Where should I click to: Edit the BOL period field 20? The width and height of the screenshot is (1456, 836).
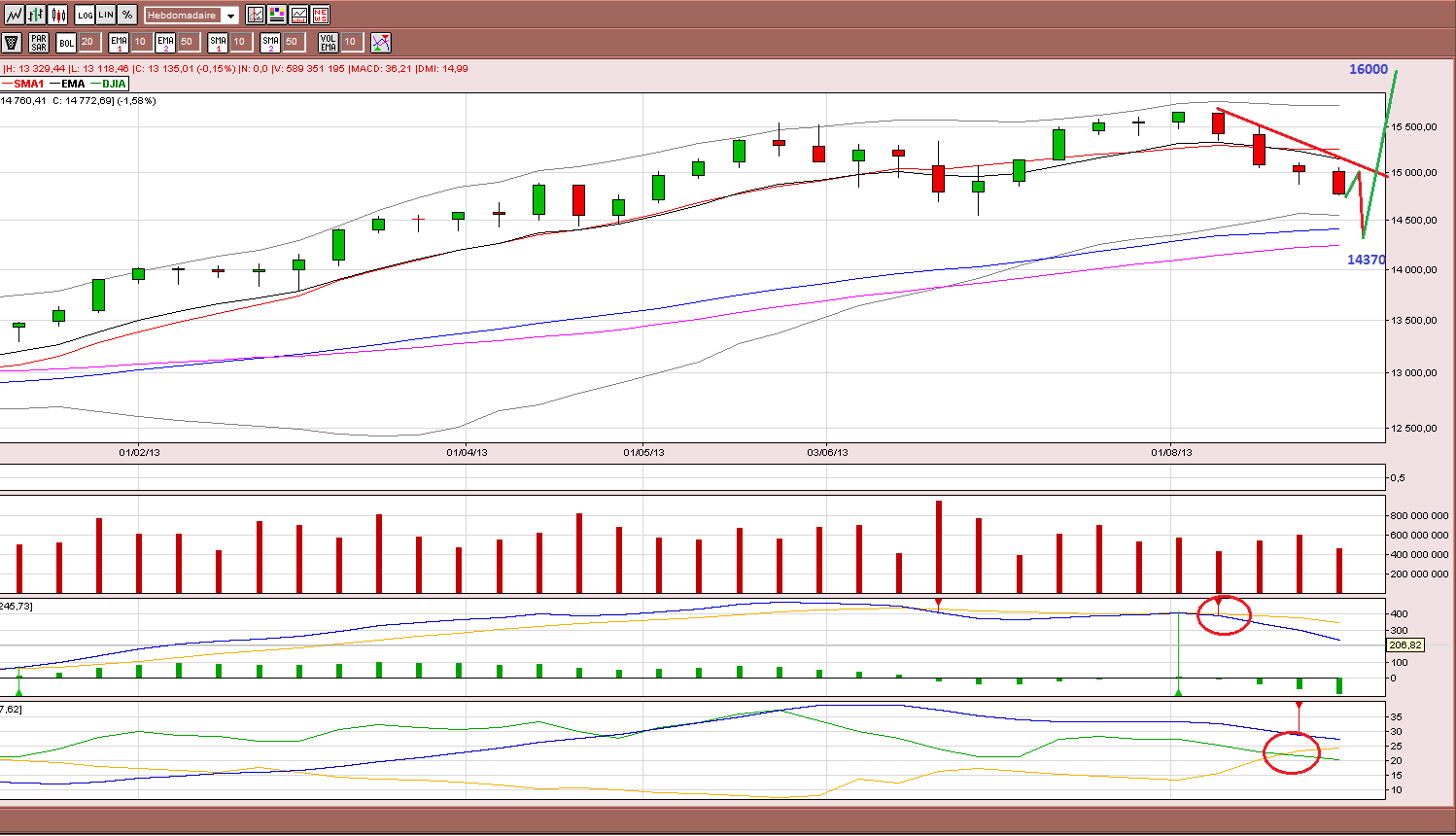pyautogui.click(x=89, y=43)
